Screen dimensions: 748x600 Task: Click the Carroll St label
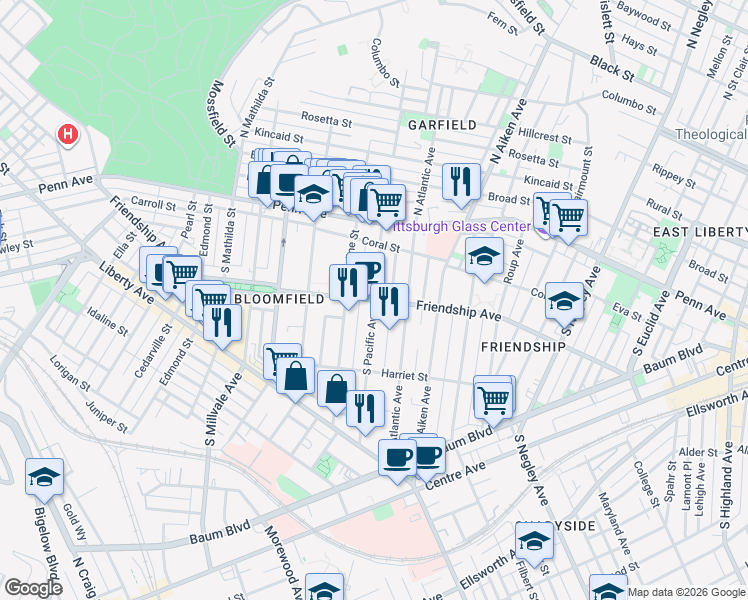click(x=154, y=204)
